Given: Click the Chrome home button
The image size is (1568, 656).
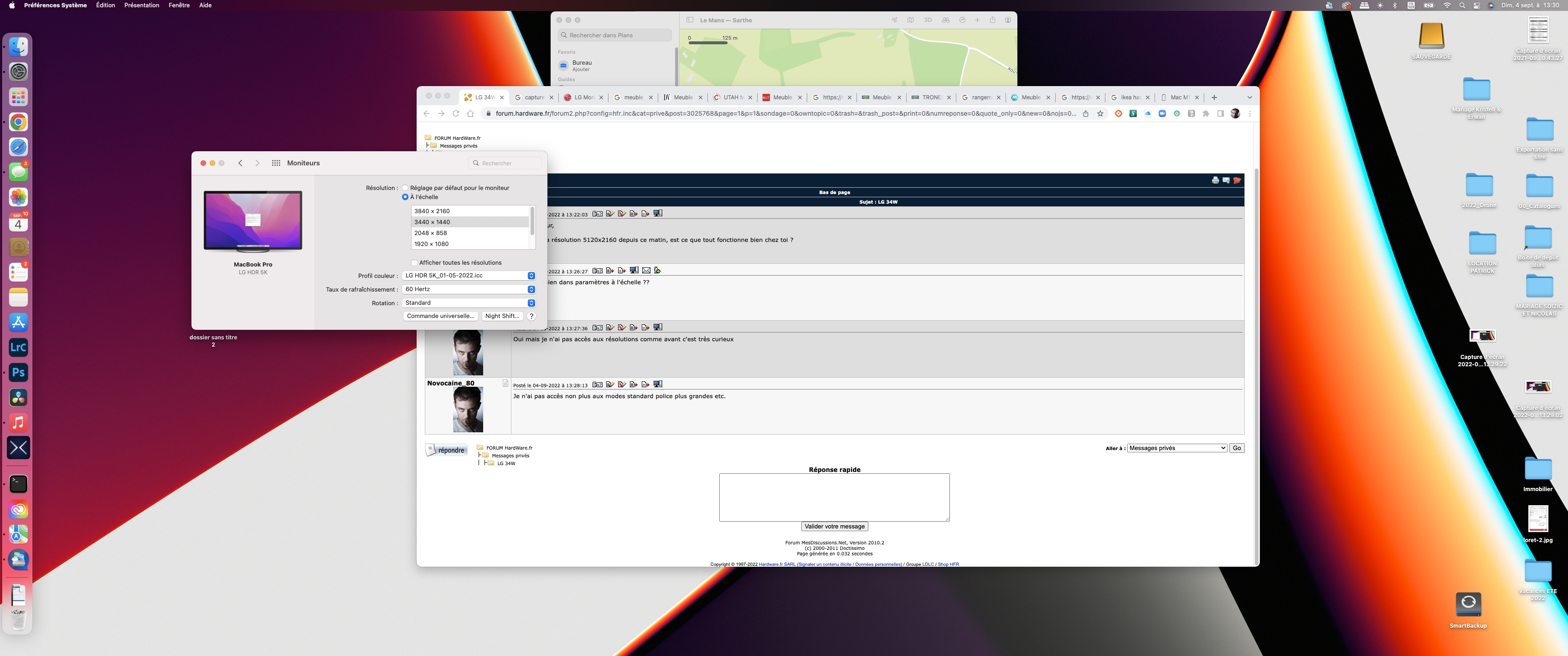Looking at the screenshot, I should coord(470,114).
